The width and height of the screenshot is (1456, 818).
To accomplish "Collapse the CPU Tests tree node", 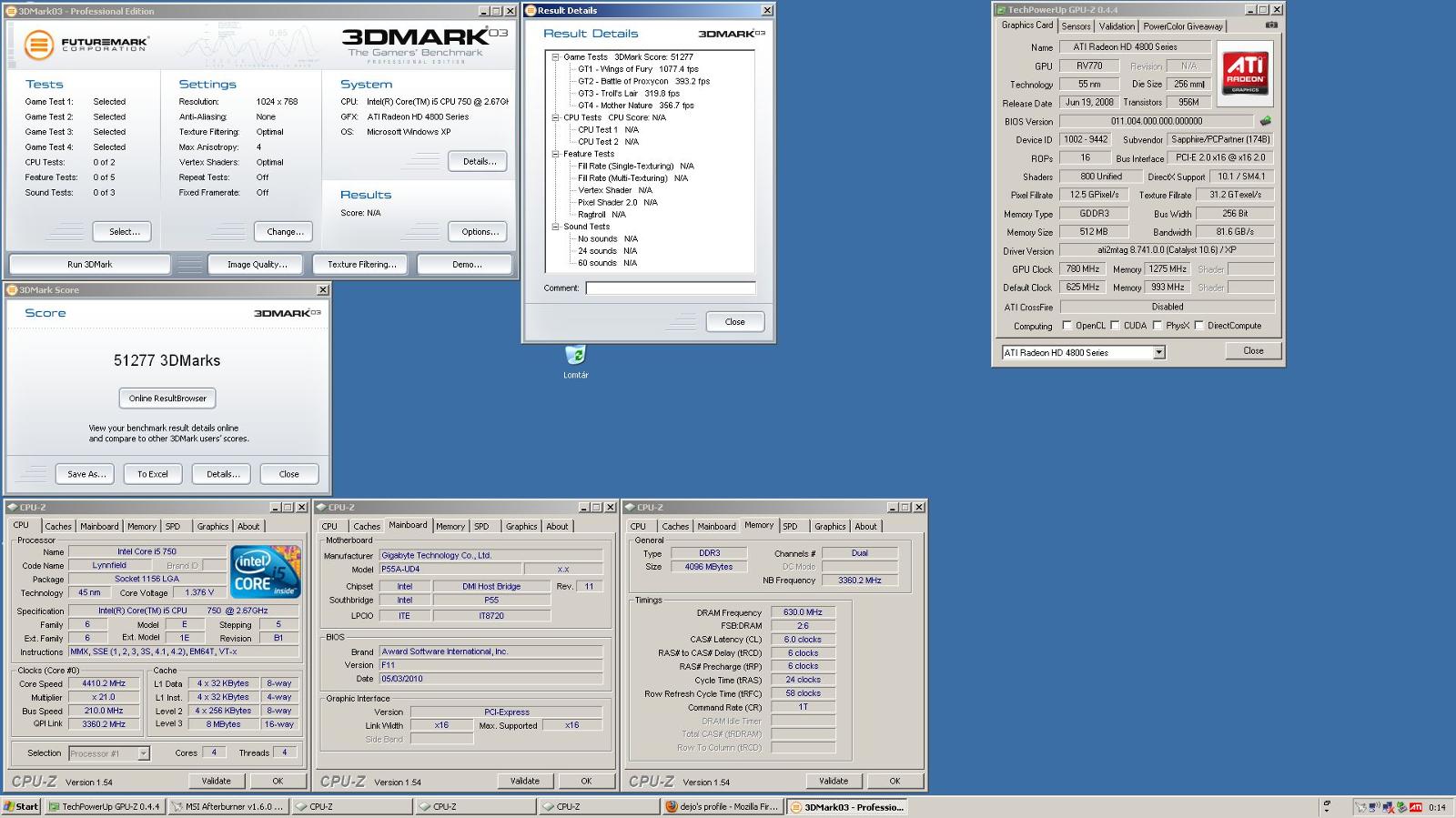I will pos(555,117).
